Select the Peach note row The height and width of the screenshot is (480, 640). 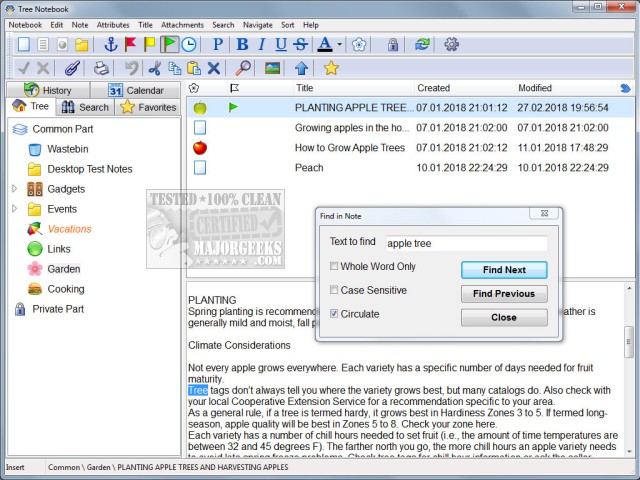point(411,168)
